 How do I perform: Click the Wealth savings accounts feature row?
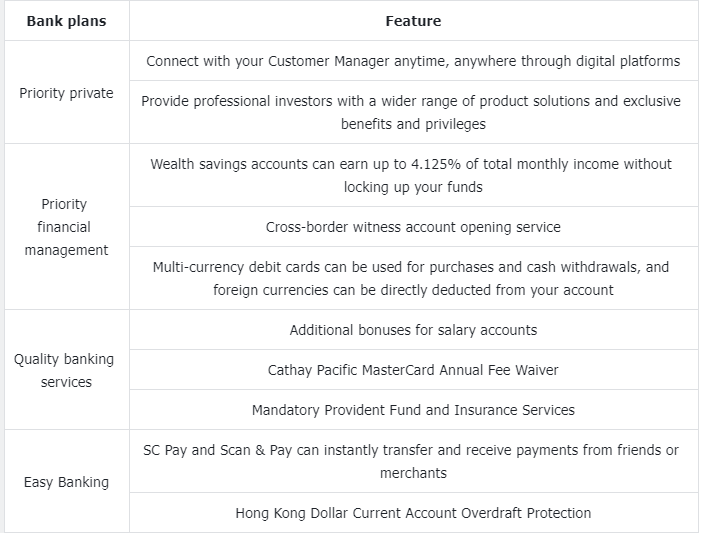point(413,175)
